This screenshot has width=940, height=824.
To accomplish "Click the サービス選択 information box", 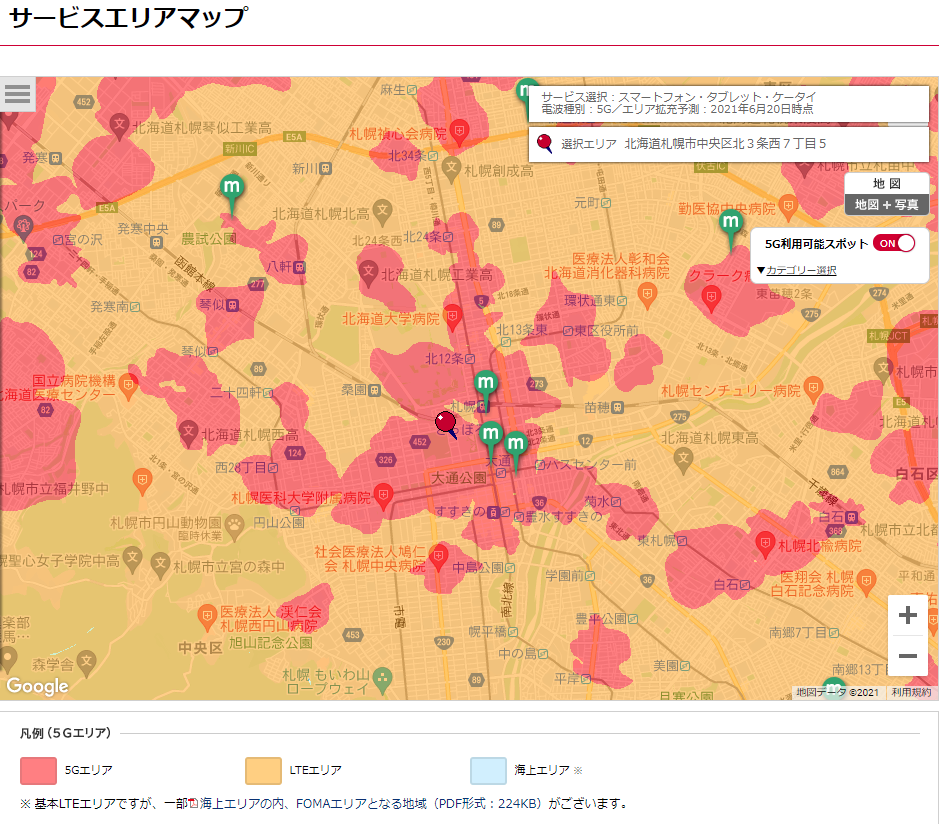I will pos(729,103).
